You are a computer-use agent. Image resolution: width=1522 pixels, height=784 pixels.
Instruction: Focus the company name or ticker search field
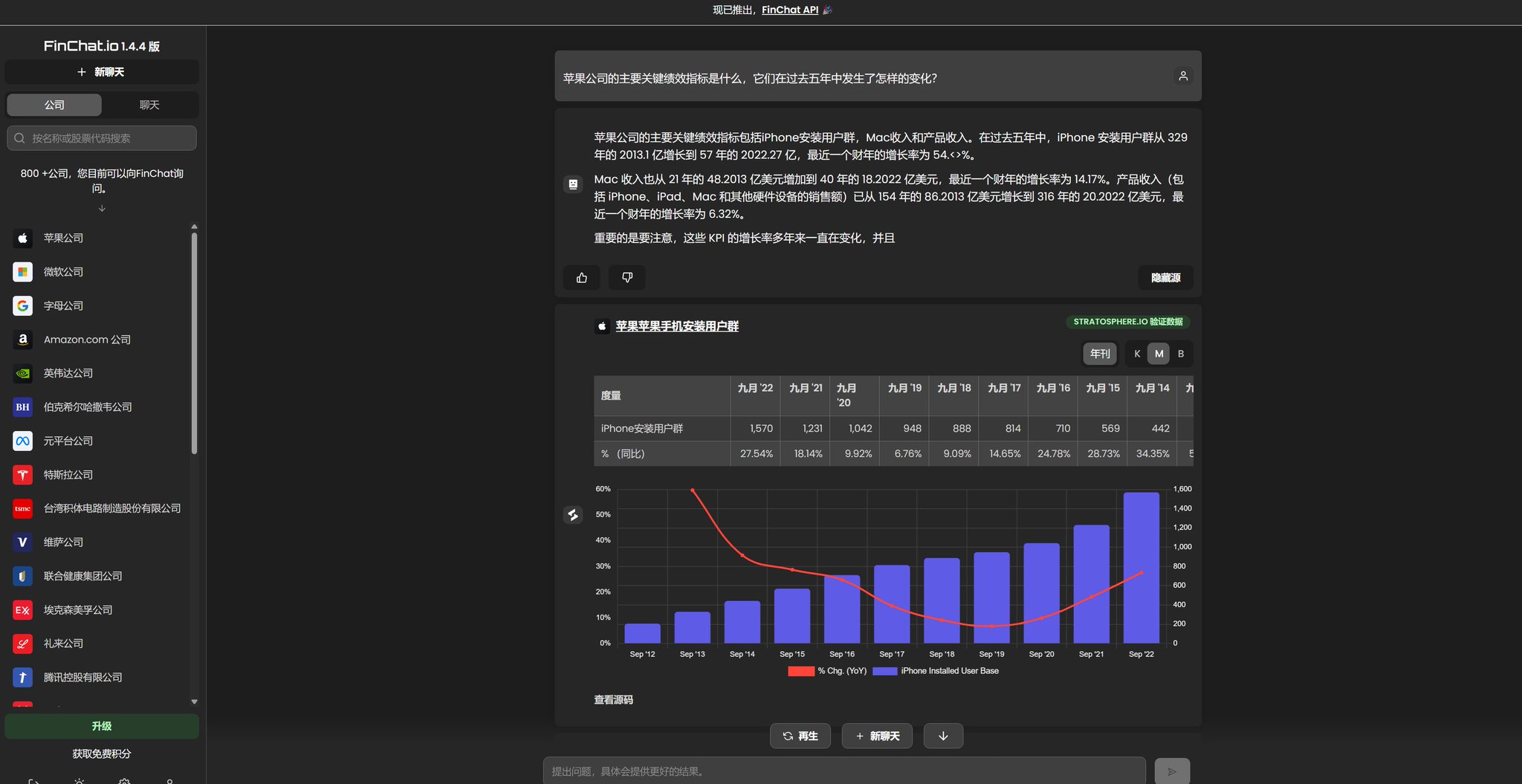102,138
